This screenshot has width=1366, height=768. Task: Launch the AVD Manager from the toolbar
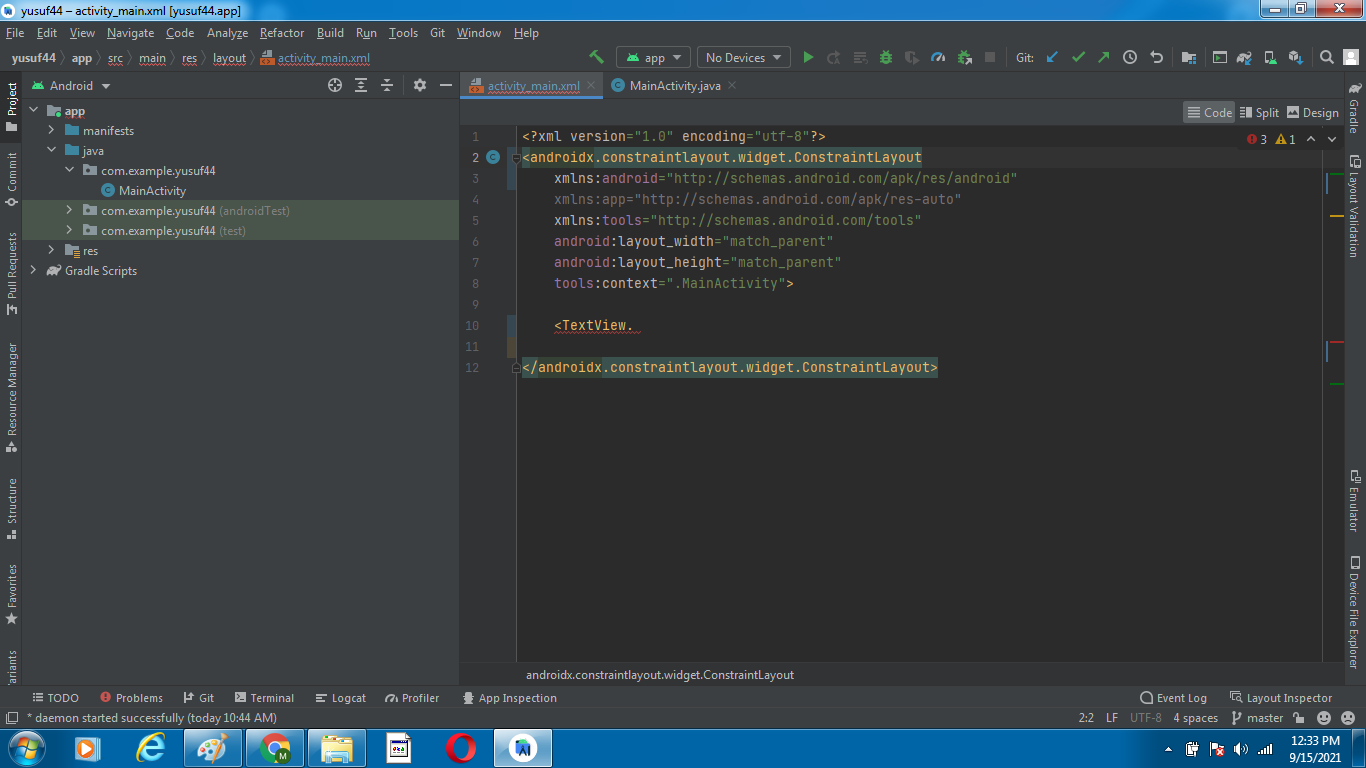[x=1271, y=57]
